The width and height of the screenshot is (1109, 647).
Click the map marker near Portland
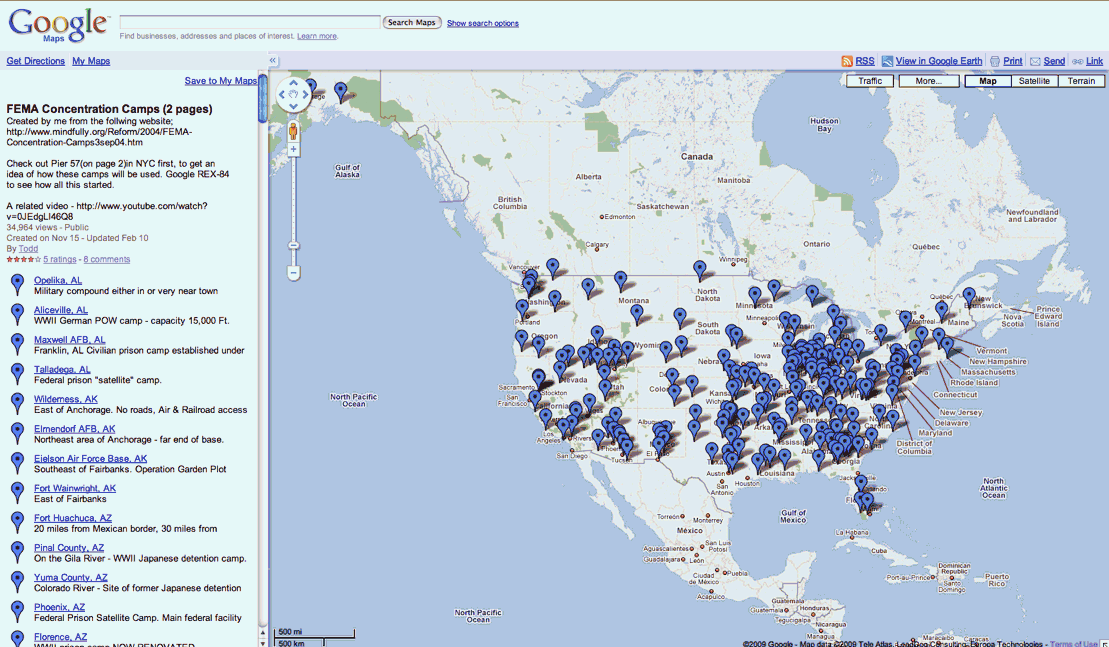click(523, 309)
